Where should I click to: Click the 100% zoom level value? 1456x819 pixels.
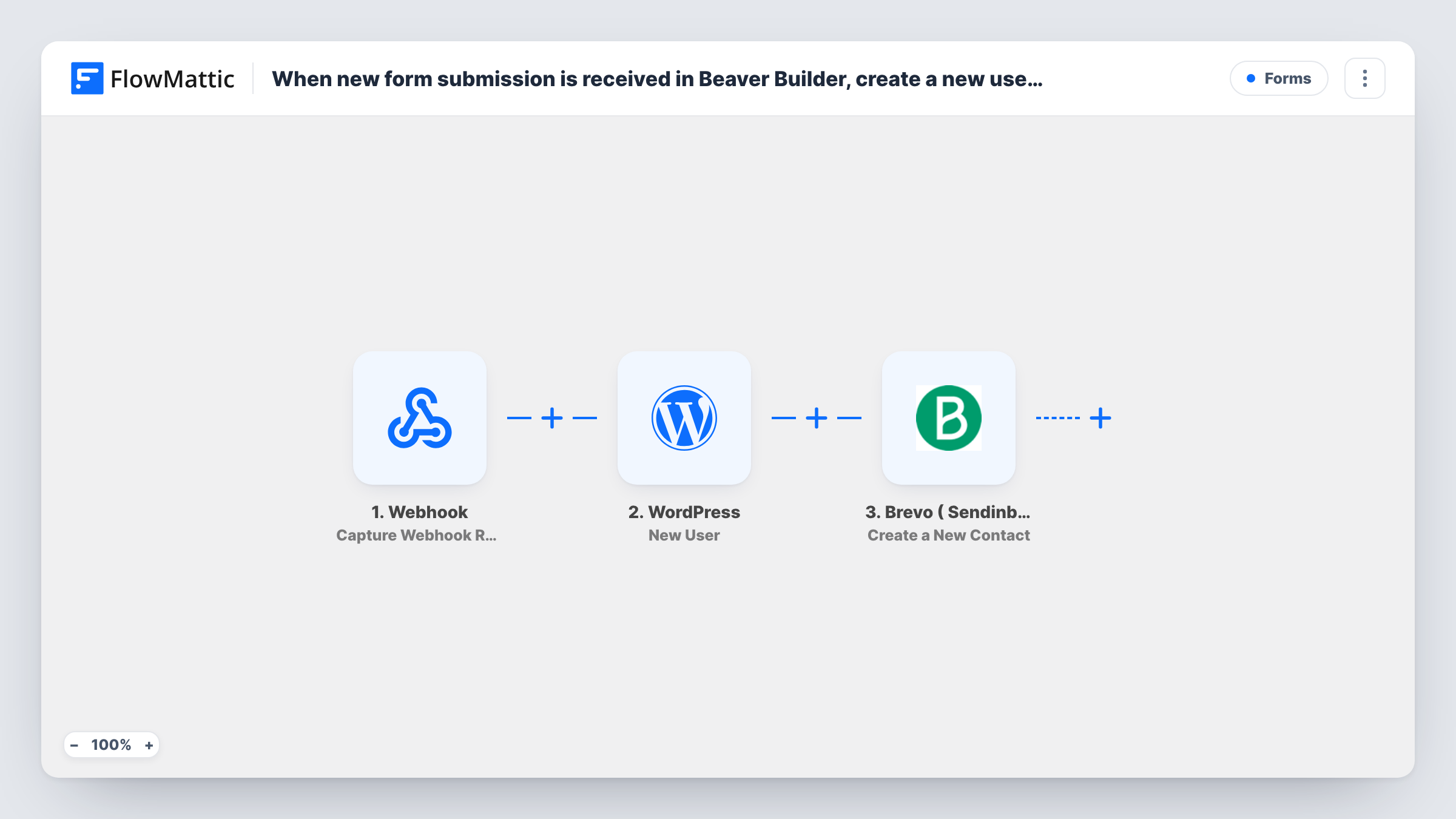111,745
